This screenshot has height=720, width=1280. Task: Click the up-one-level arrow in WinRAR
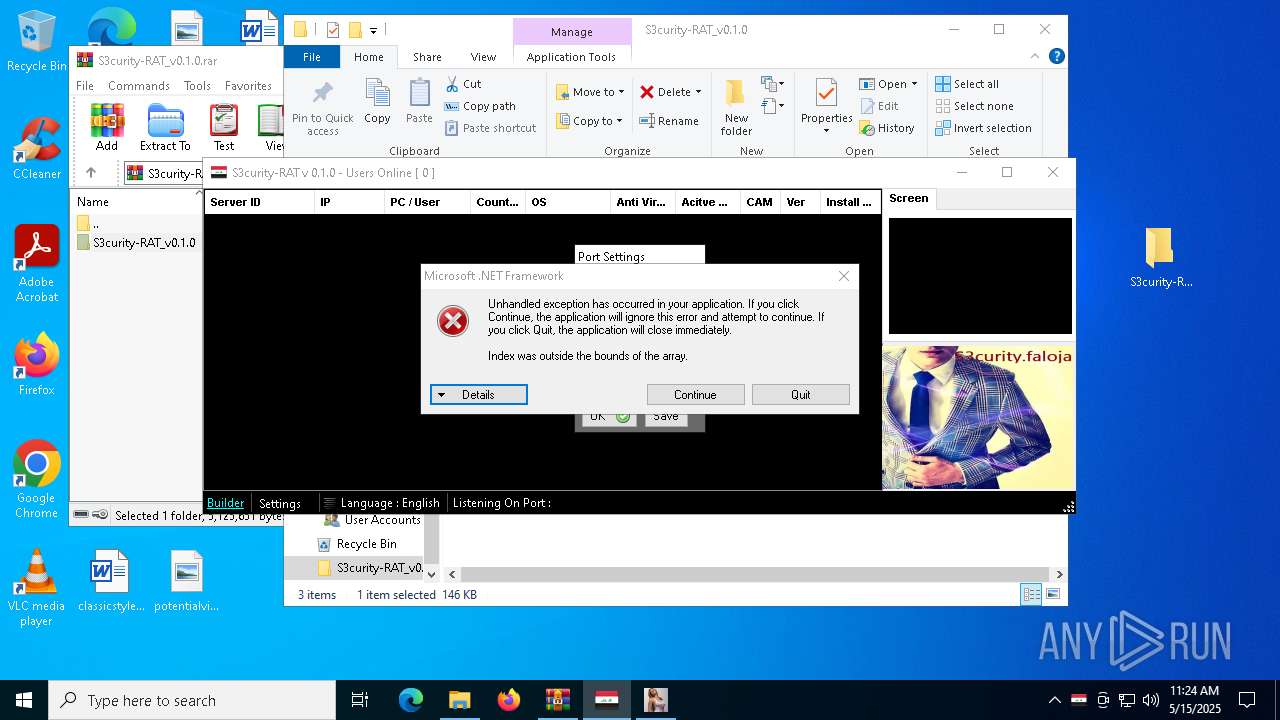[90, 173]
